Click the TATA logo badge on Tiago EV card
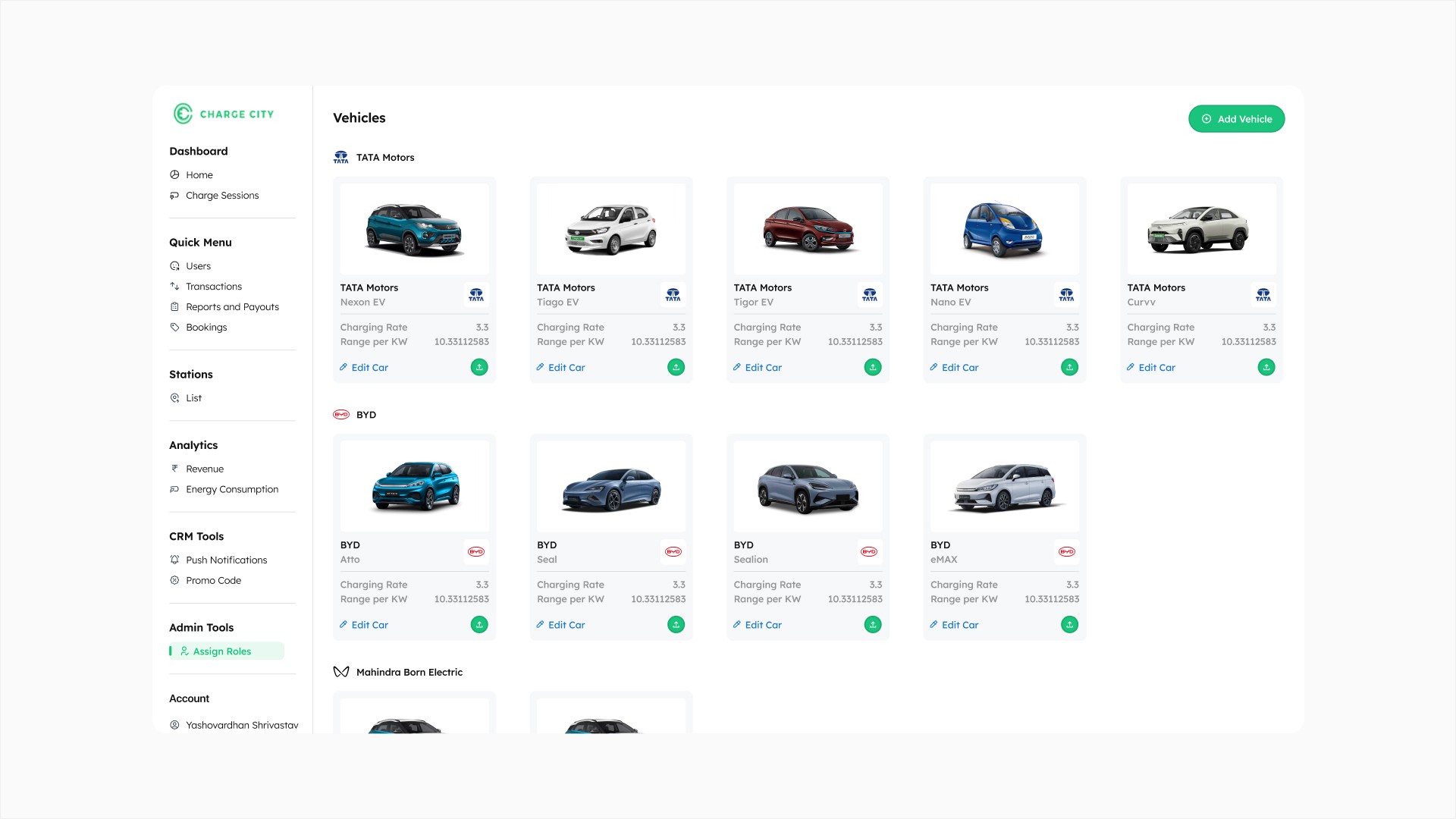1456x819 pixels. [673, 294]
